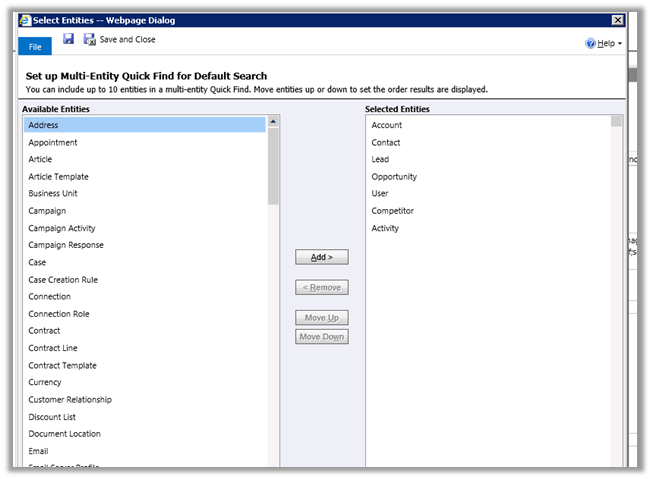
Task: Click the Save floppy disk icon
Action: tap(69, 39)
